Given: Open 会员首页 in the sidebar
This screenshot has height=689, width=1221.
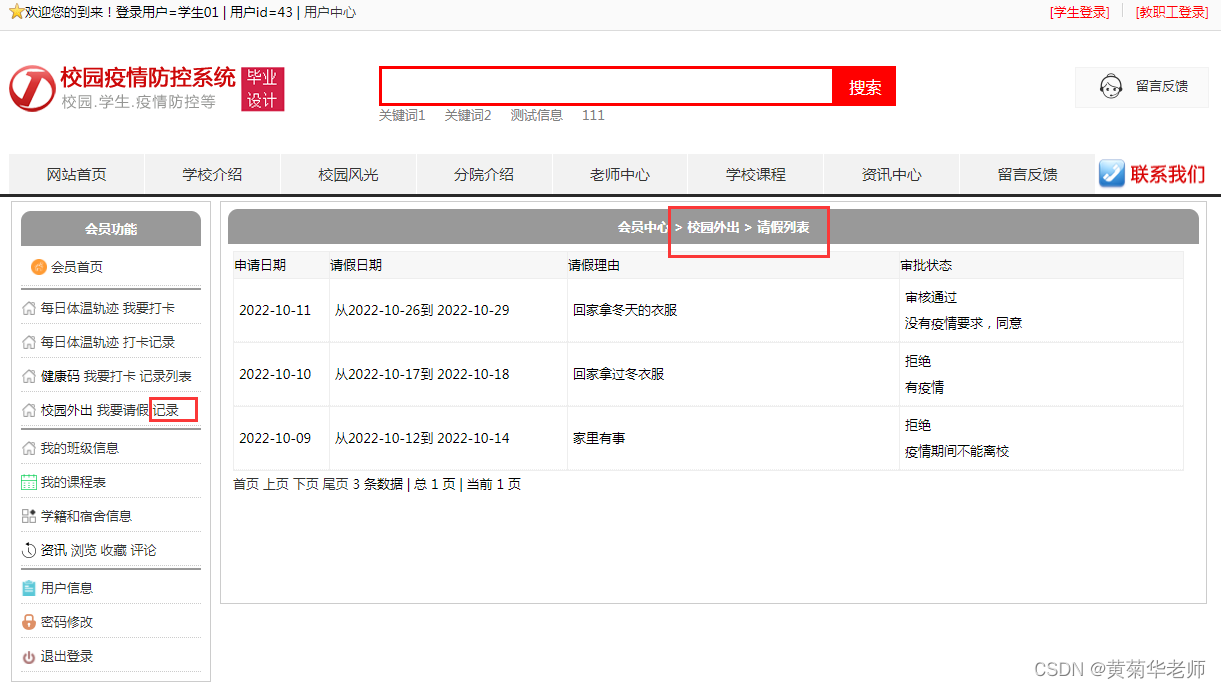Looking at the screenshot, I should (x=77, y=267).
